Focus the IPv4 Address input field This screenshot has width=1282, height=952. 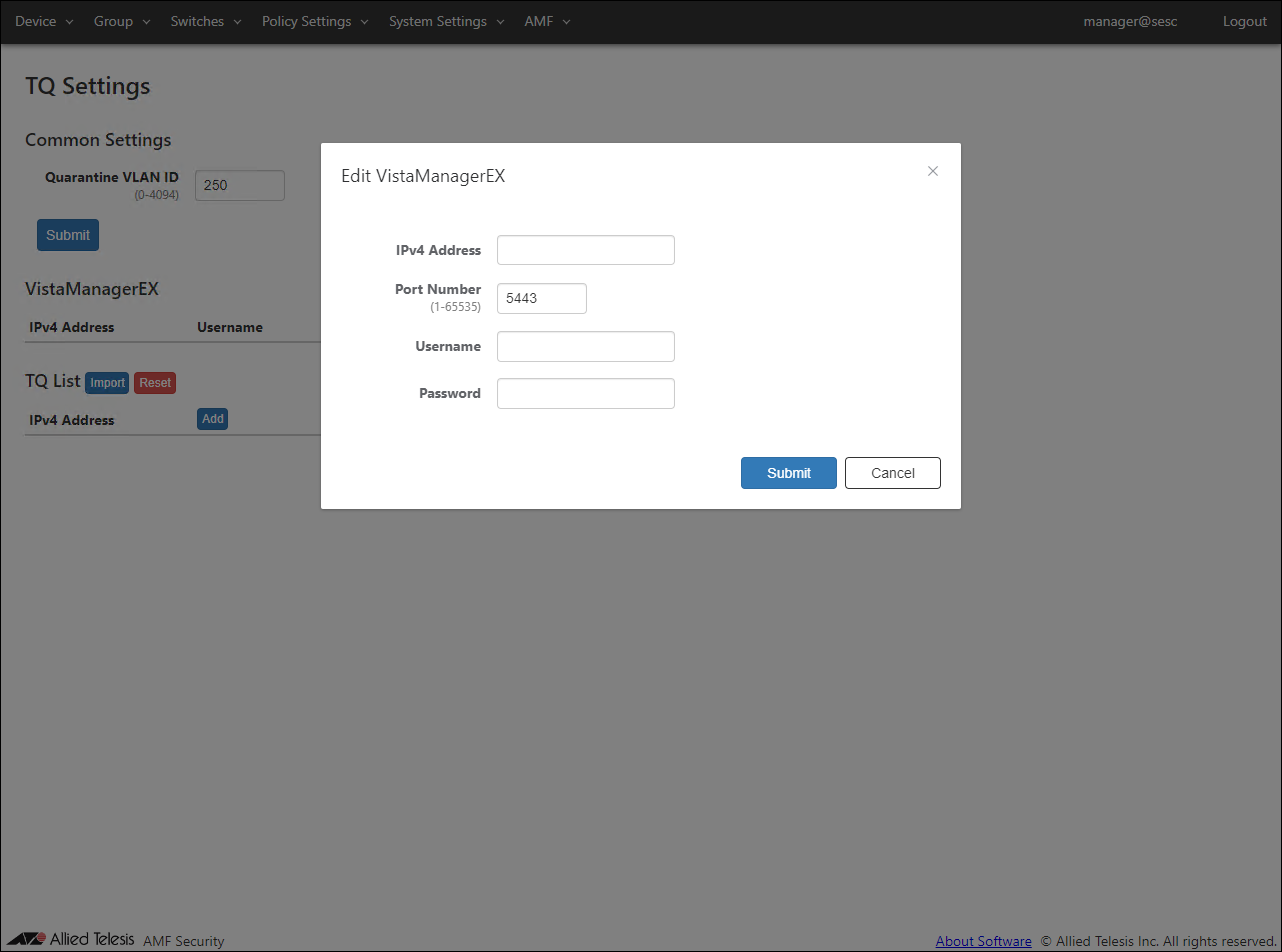(585, 250)
